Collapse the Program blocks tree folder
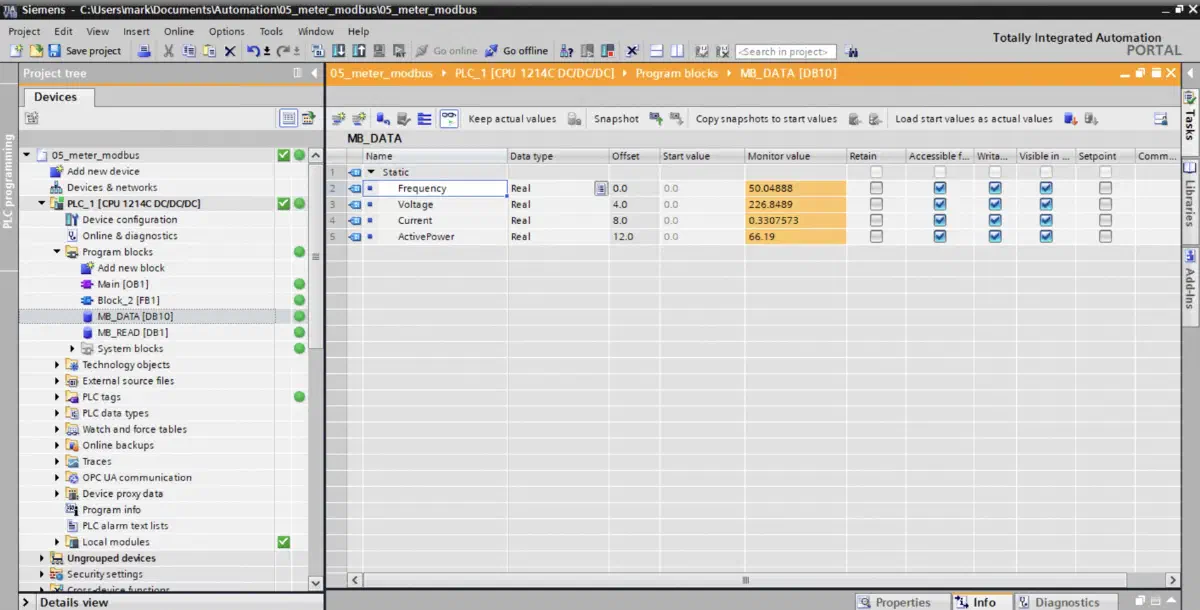 pos(58,252)
